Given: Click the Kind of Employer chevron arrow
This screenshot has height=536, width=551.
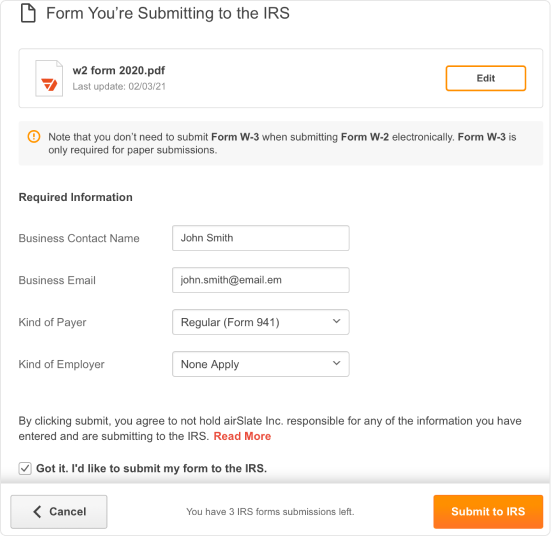Looking at the screenshot, I should (336, 363).
